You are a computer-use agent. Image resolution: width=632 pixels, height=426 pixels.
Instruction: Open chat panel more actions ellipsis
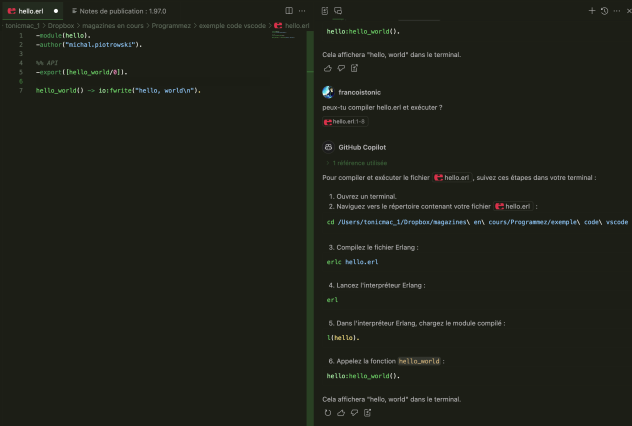click(616, 10)
